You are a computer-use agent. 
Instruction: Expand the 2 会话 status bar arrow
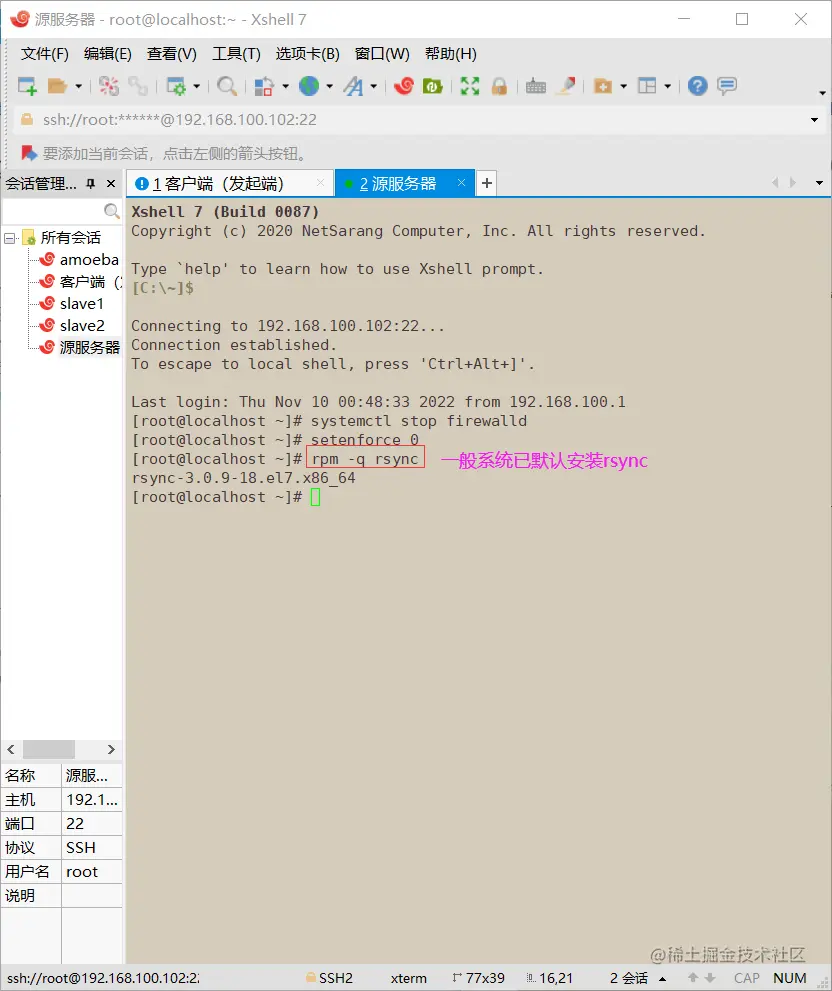click(x=663, y=979)
